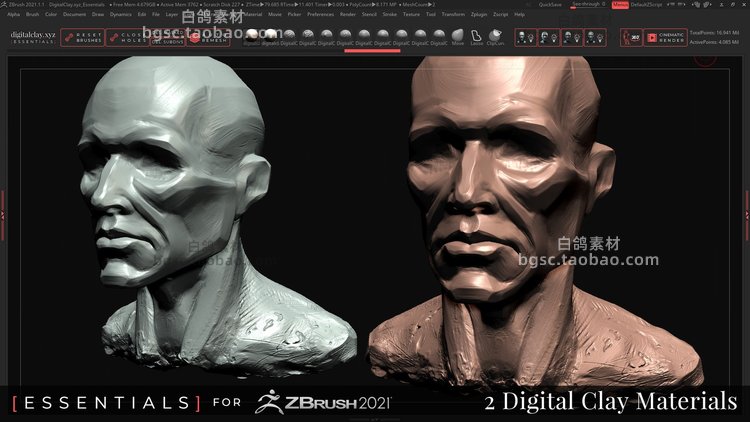750x422 pixels.
Task: Expand the right tray divider handle
Action: point(747,215)
